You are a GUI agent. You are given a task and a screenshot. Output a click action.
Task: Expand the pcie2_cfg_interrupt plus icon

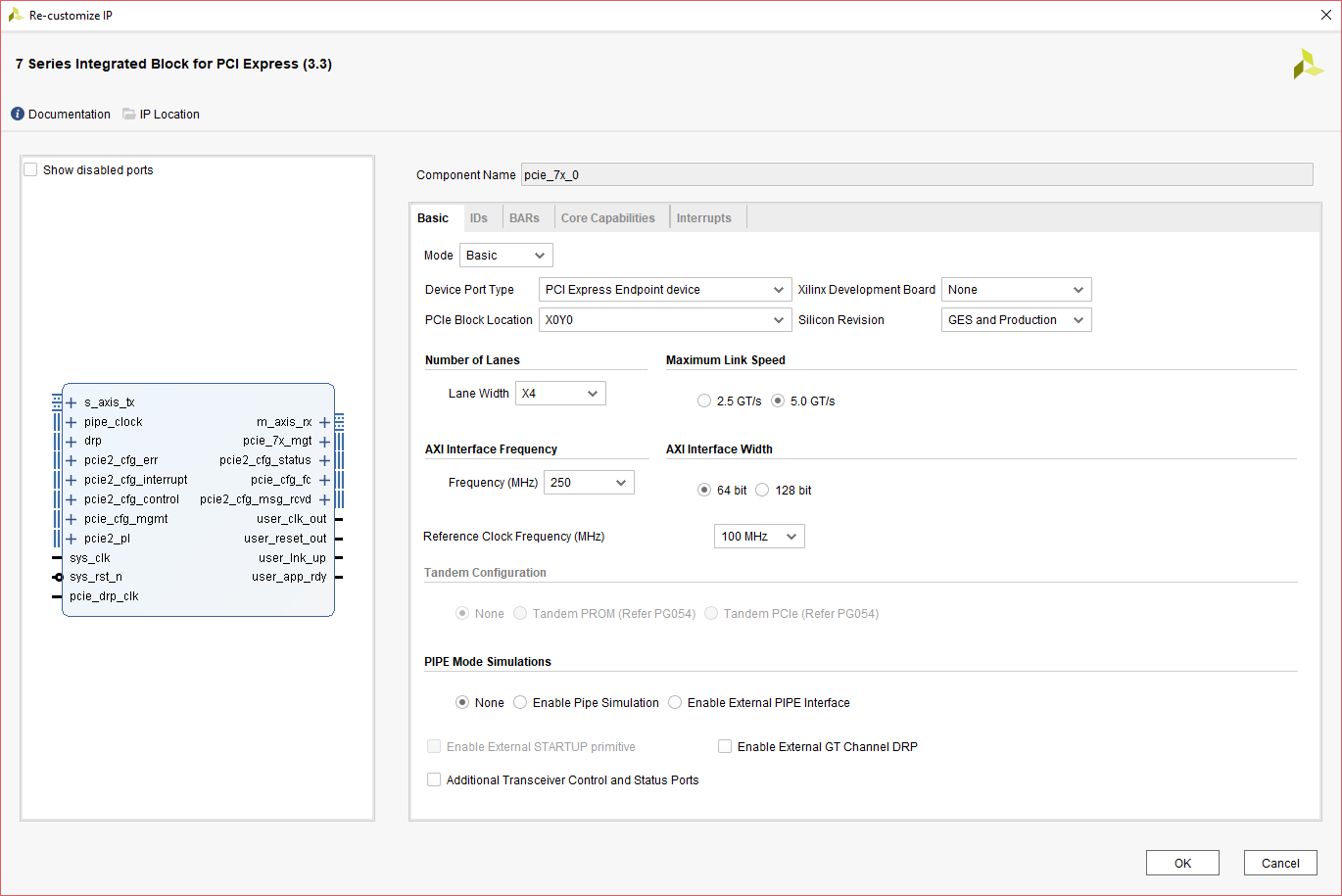[71, 480]
